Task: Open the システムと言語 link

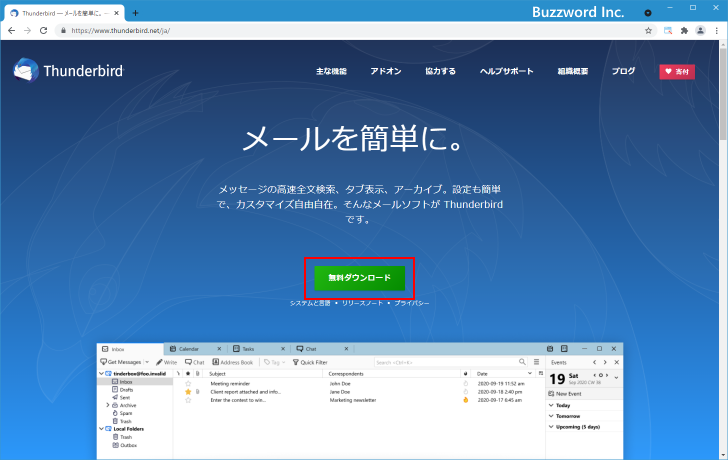Action: point(310,303)
